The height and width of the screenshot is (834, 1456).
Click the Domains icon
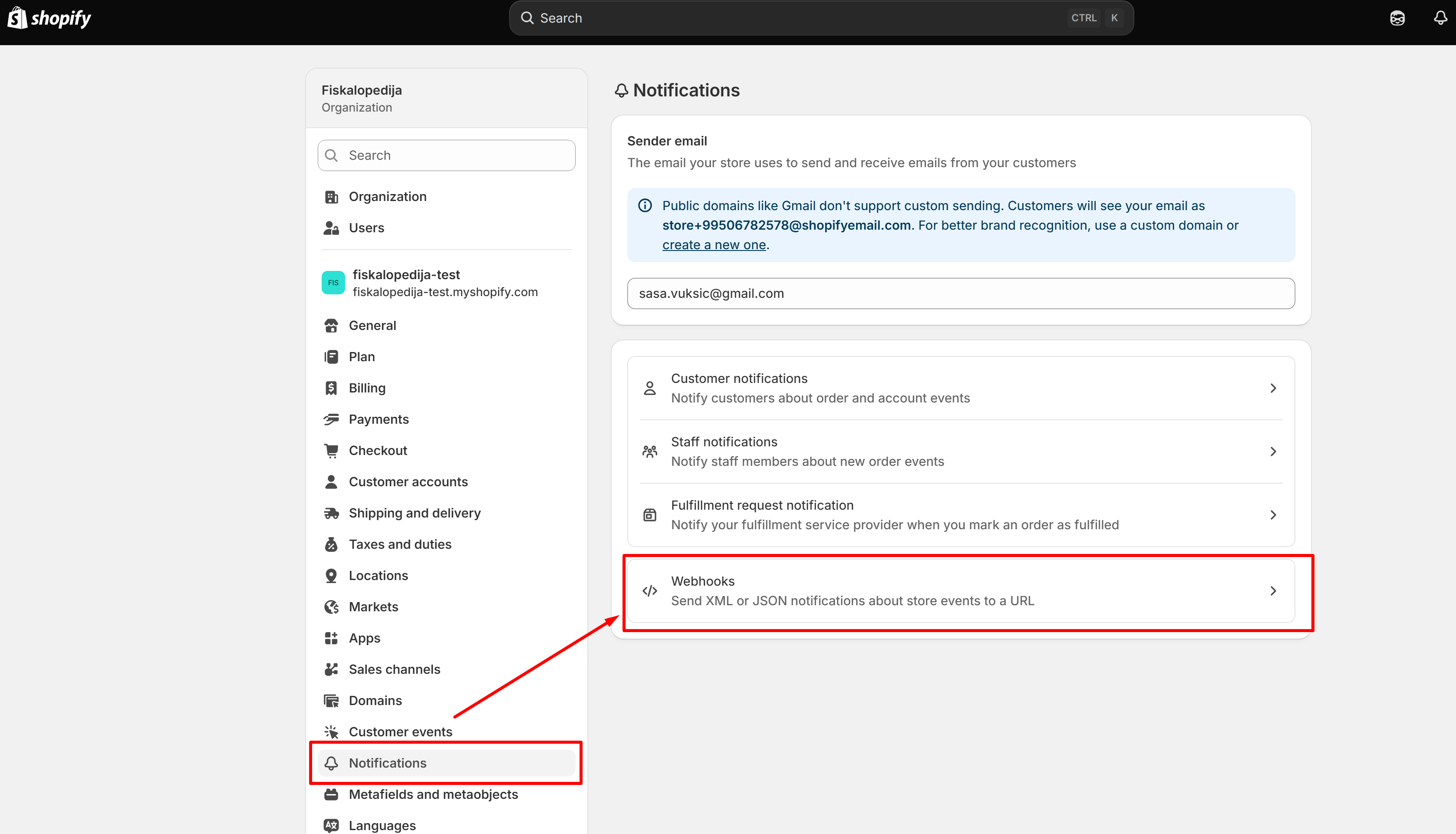[331, 701]
